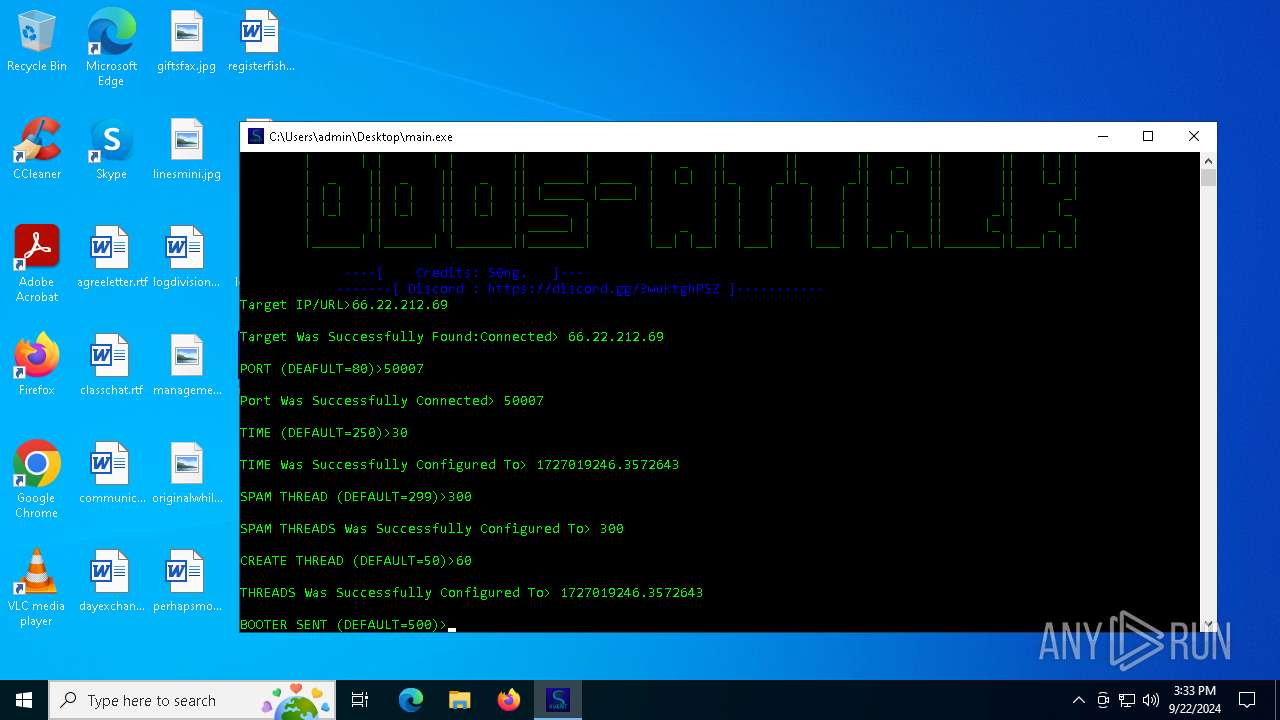Open CCleaner desktop shortcut
The width and height of the screenshot is (1280, 720).
[37, 150]
